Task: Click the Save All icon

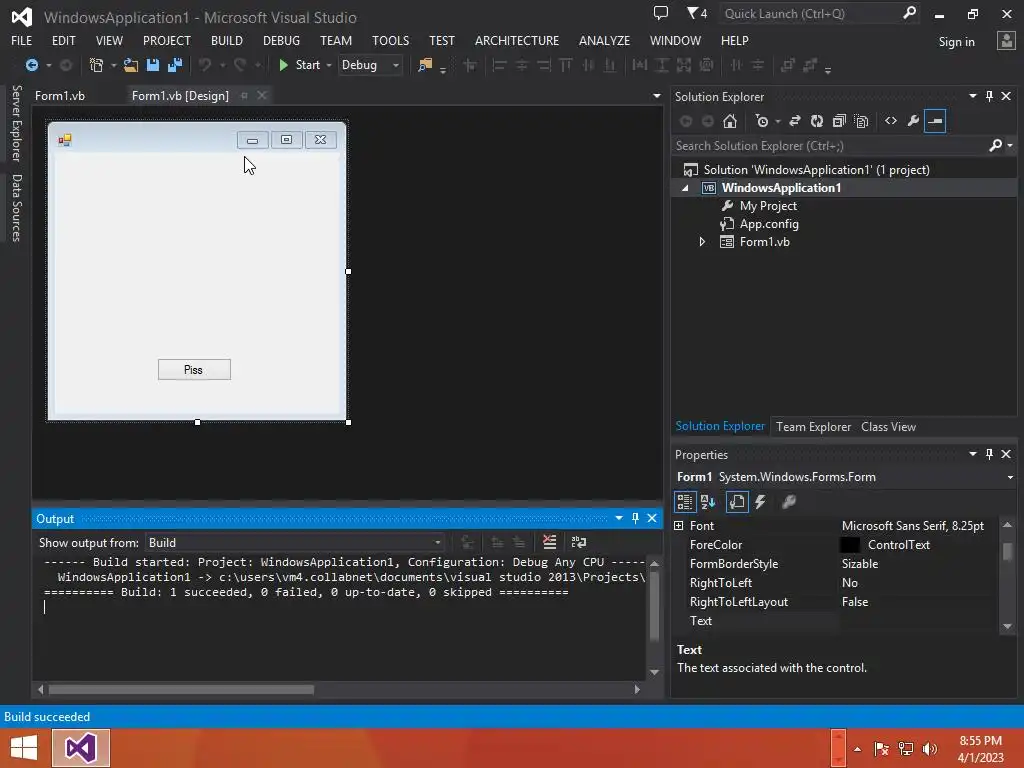Action: (175, 65)
